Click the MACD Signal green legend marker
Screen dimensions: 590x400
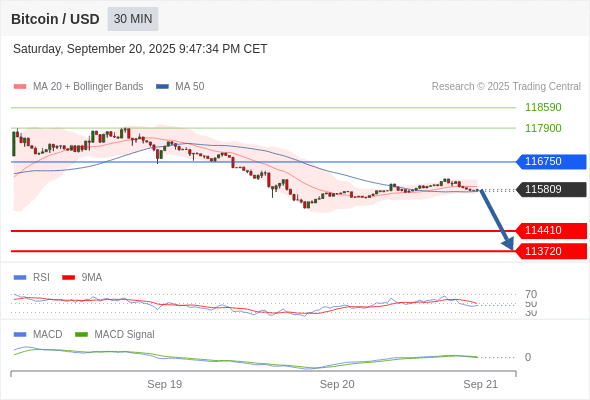81,334
